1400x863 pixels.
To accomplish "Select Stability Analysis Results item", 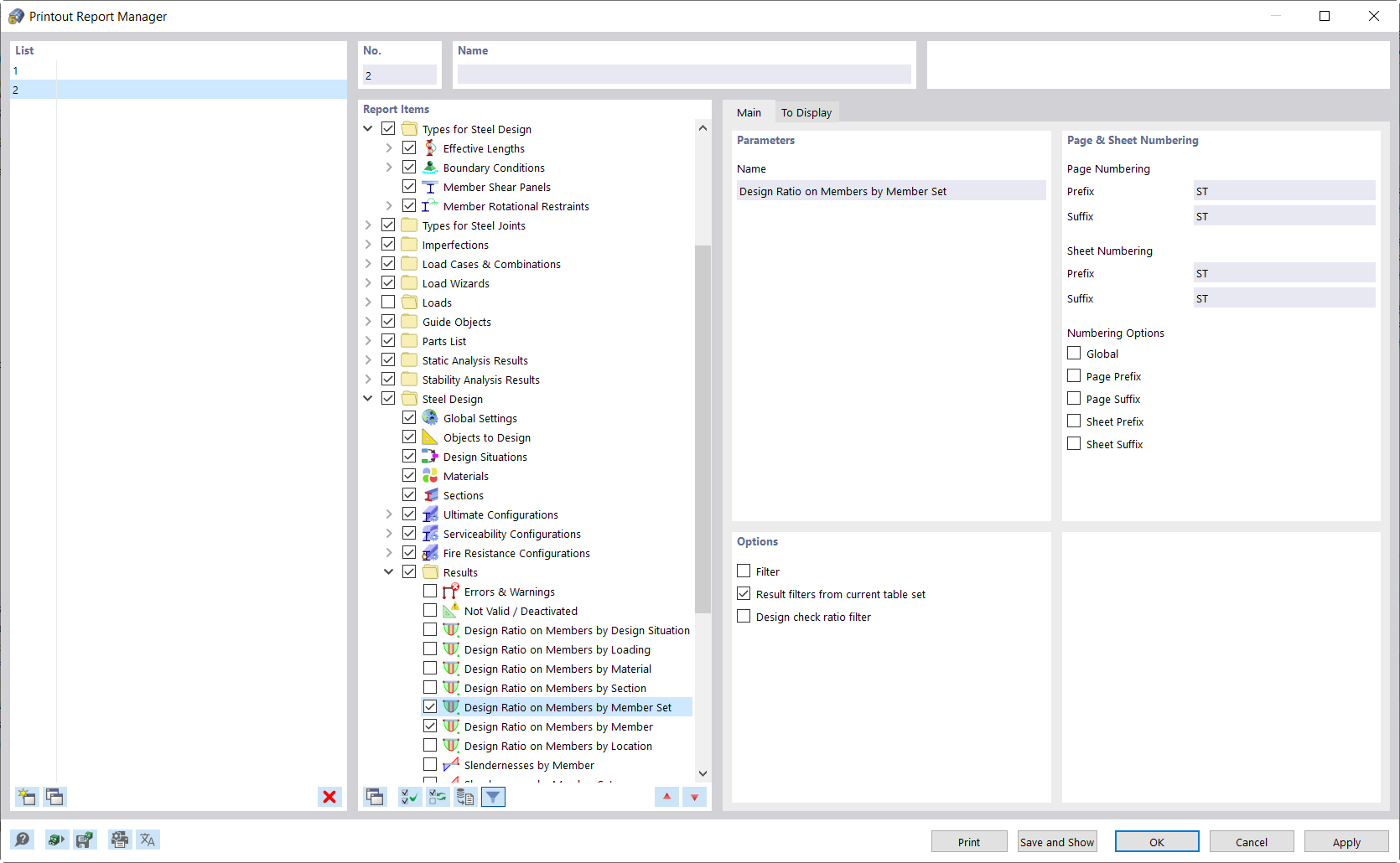I will coord(481,380).
